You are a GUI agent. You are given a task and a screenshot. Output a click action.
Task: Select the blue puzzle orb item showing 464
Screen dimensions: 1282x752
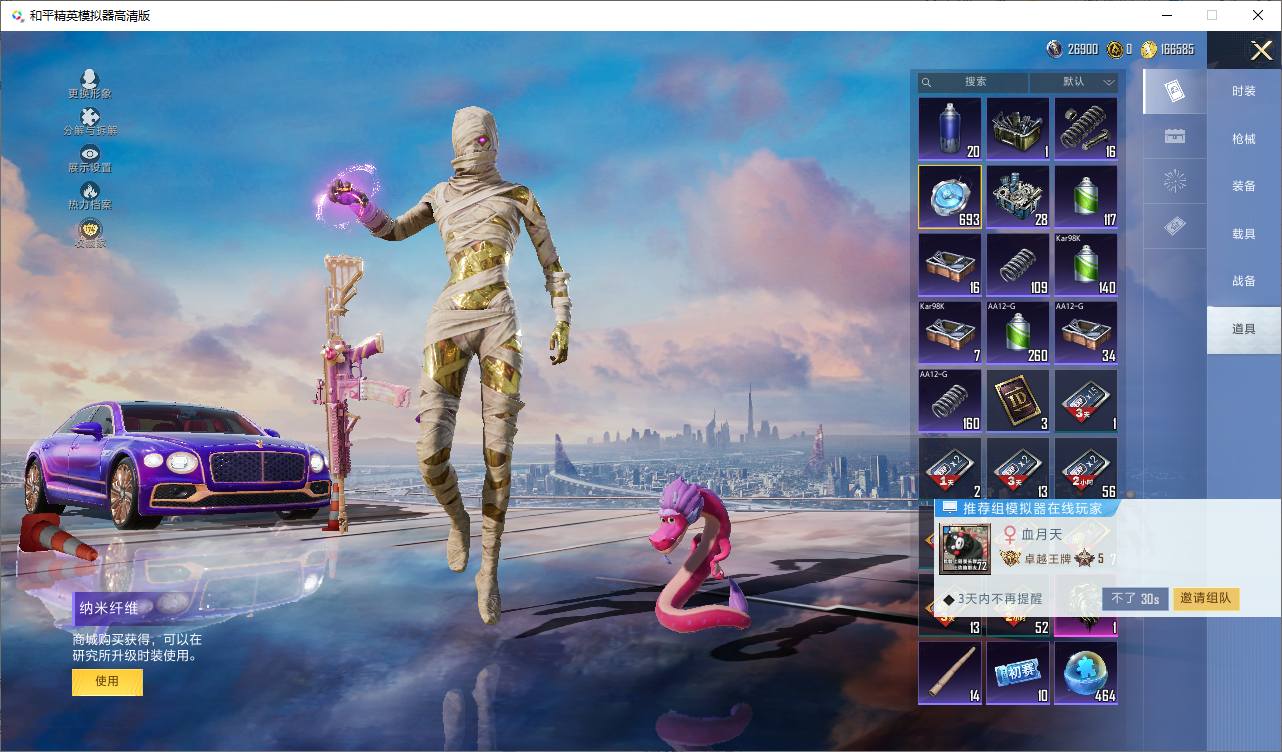(1086, 673)
